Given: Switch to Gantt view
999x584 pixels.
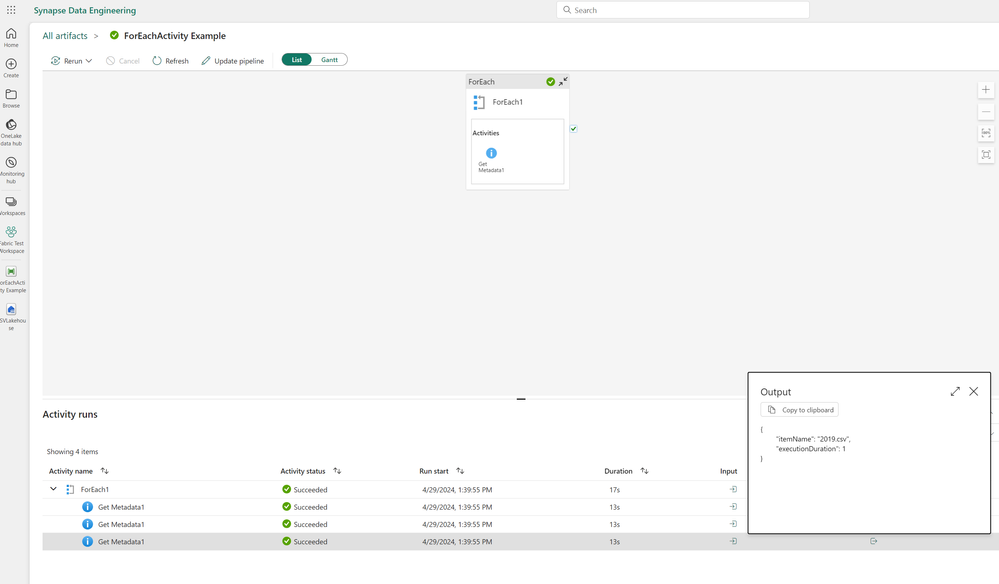Looking at the screenshot, I should [x=329, y=60].
